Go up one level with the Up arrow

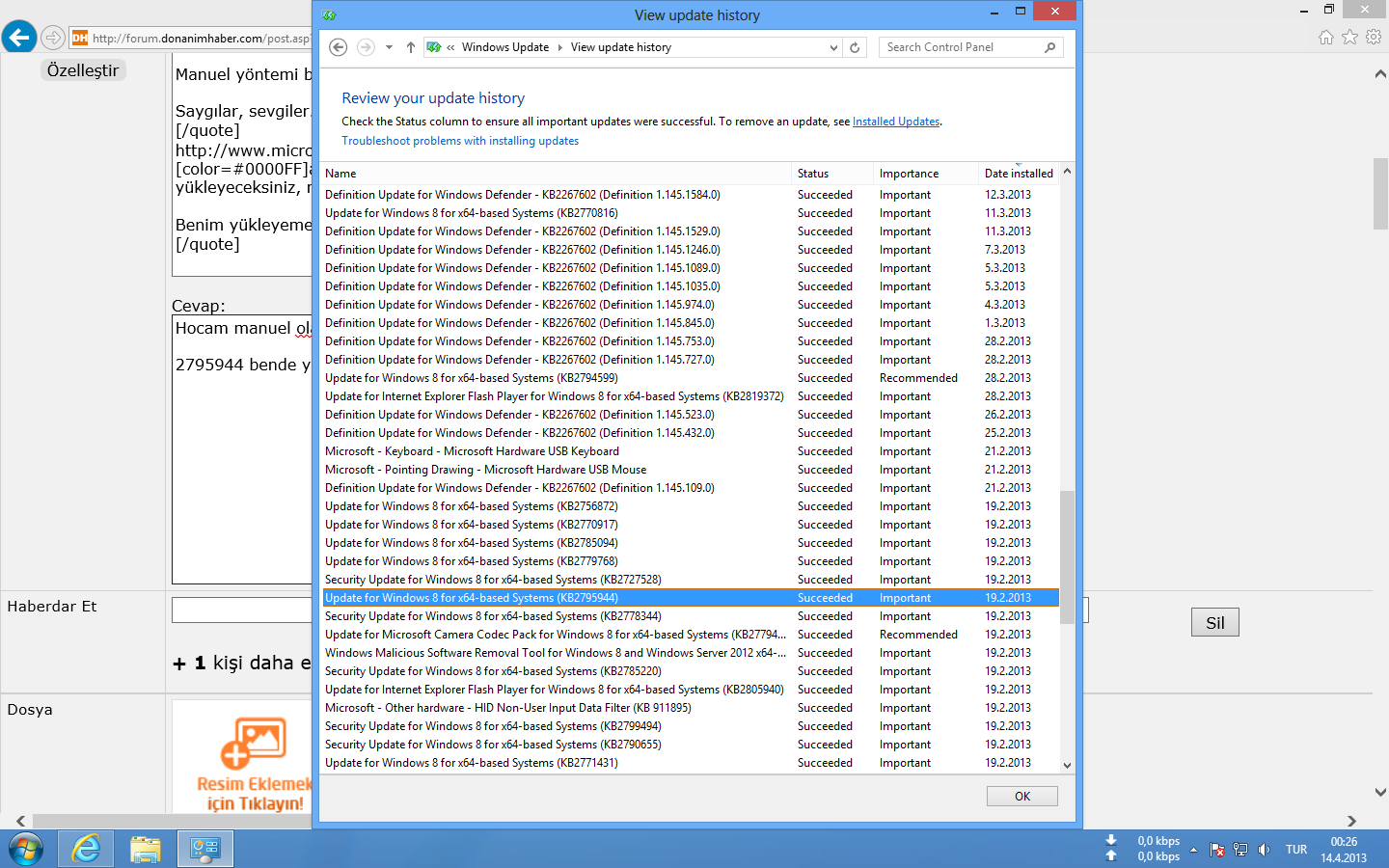click(x=411, y=47)
